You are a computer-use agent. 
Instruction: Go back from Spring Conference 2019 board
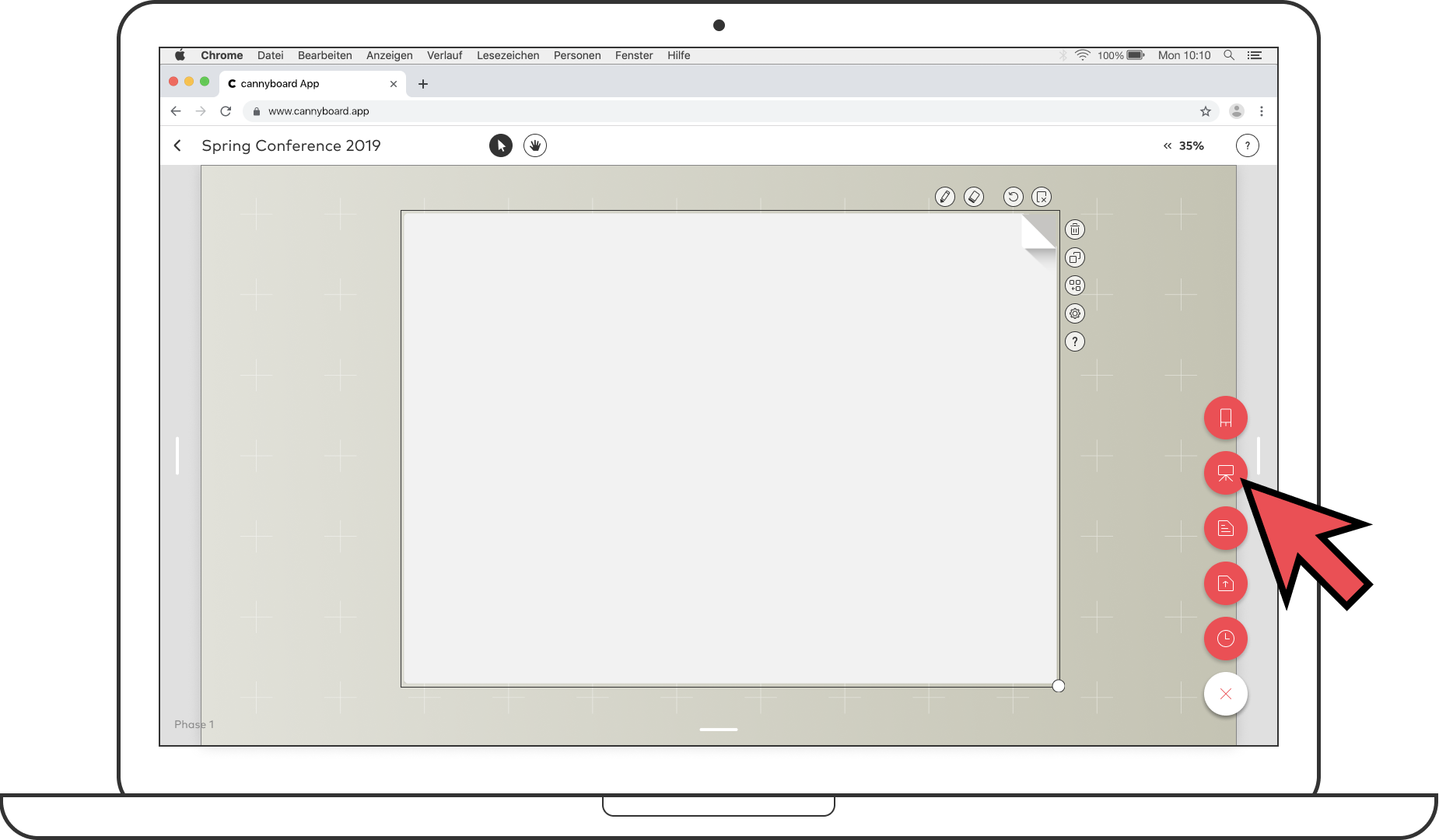point(178,145)
